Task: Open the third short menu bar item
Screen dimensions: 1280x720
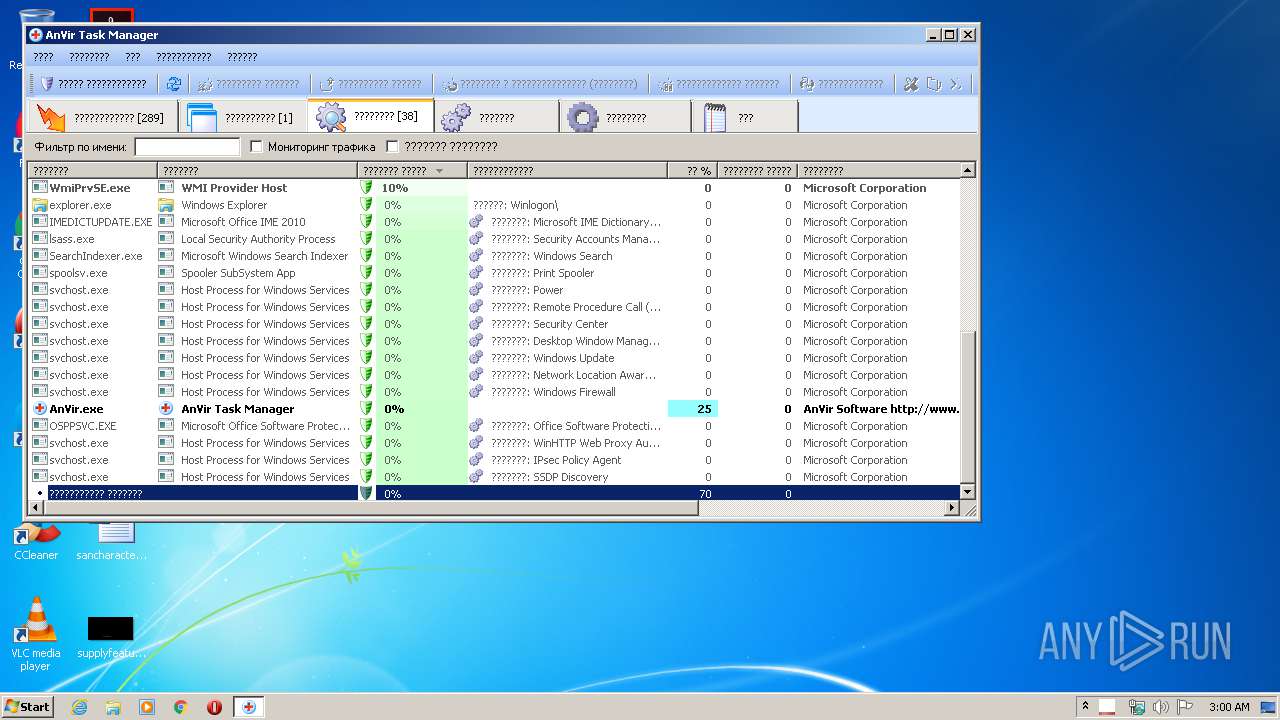Action: (x=132, y=57)
